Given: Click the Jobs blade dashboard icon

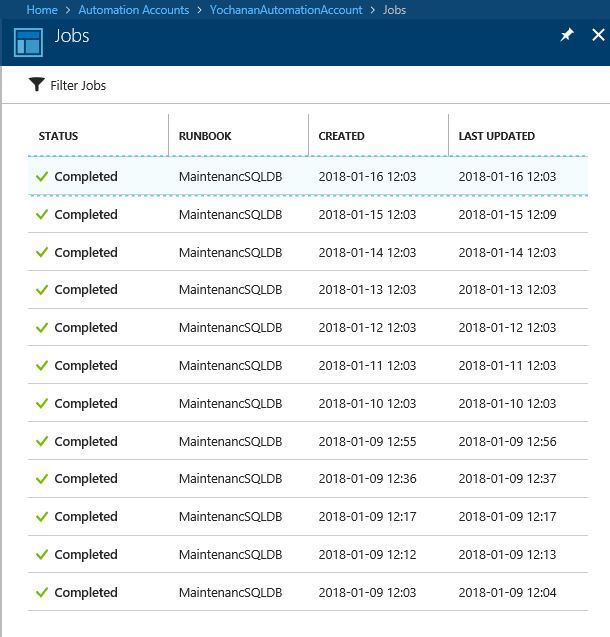Looking at the screenshot, I should click(28, 42).
